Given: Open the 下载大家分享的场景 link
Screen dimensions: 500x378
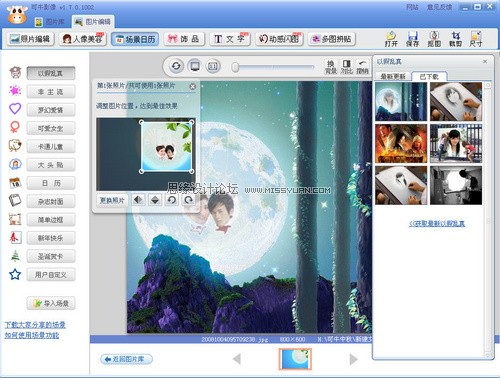Looking at the screenshot, I should 35,325.
